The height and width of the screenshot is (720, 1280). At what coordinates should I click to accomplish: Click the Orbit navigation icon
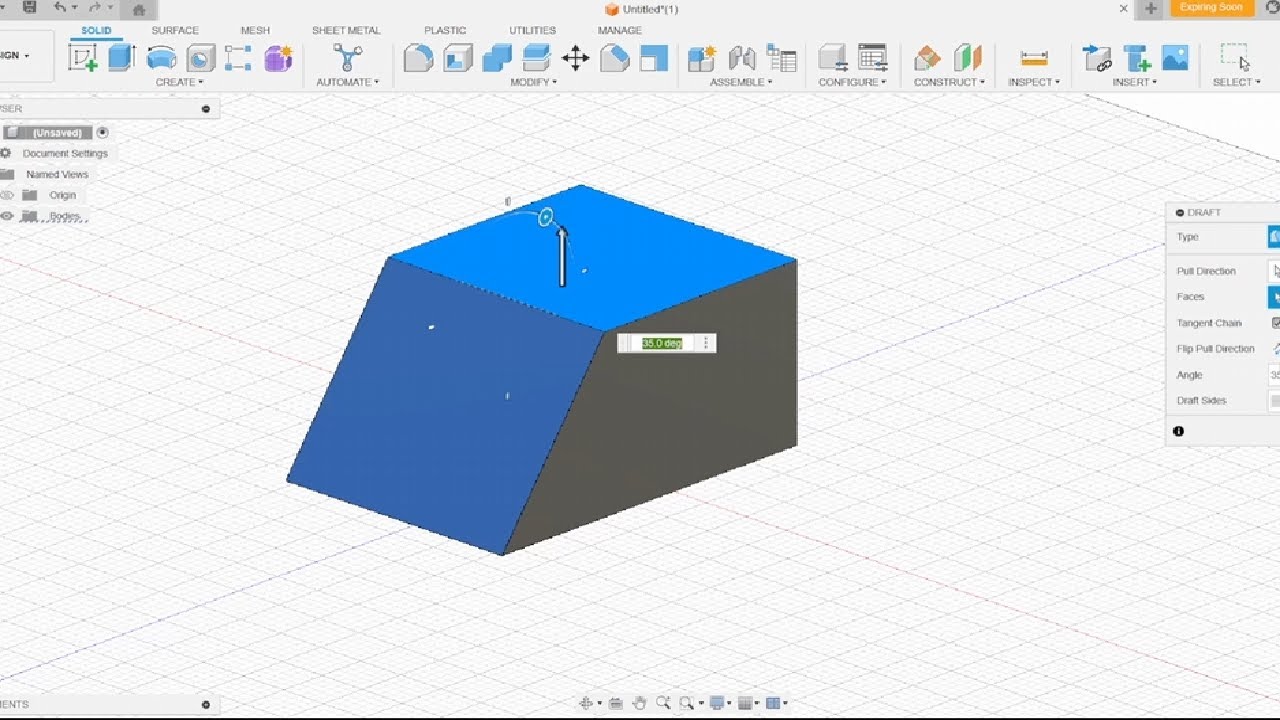[x=587, y=703]
